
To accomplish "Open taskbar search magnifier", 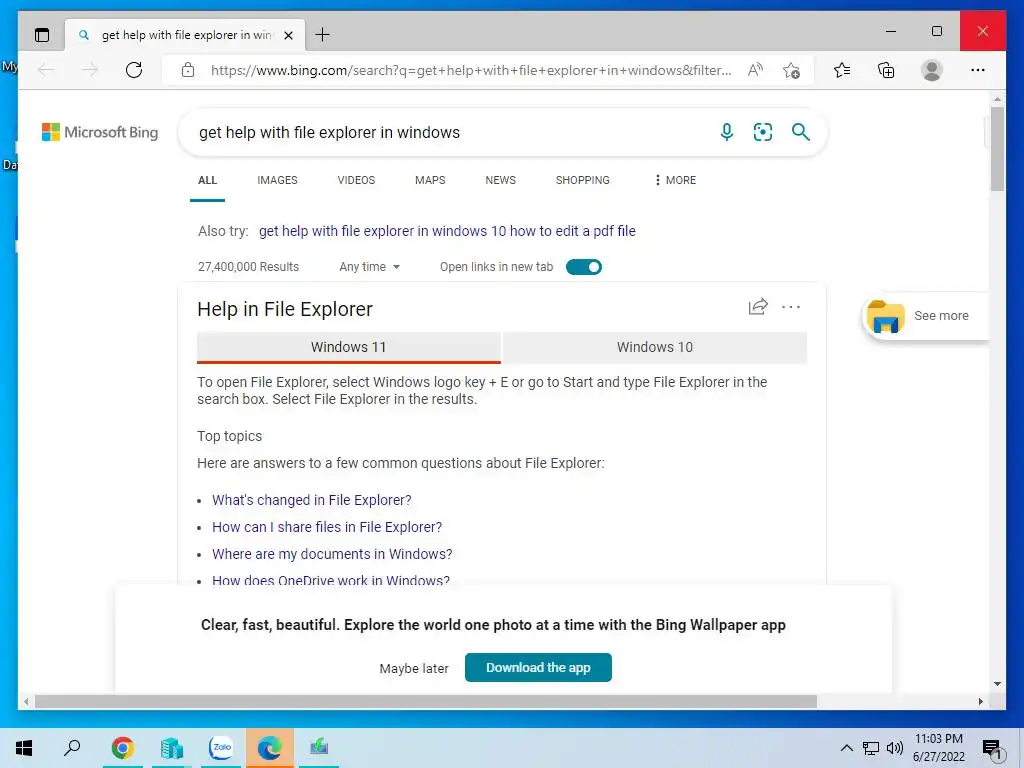I will (x=72, y=747).
